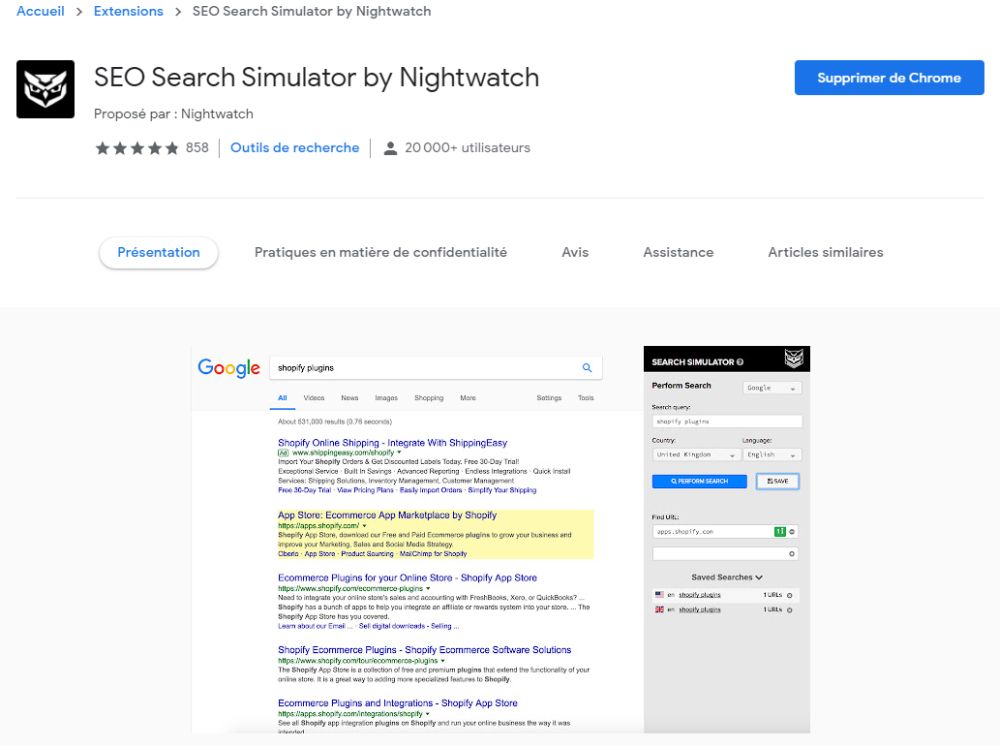
Task: Click the Search query input field
Action: click(x=726, y=421)
